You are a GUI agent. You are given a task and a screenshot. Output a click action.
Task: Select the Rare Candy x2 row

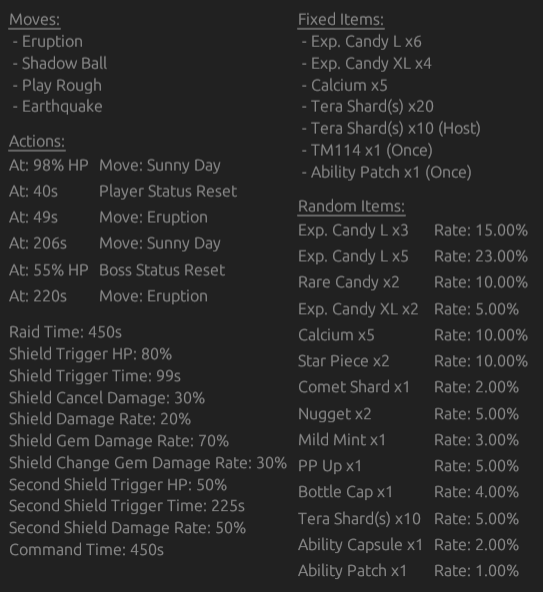tap(413, 282)
